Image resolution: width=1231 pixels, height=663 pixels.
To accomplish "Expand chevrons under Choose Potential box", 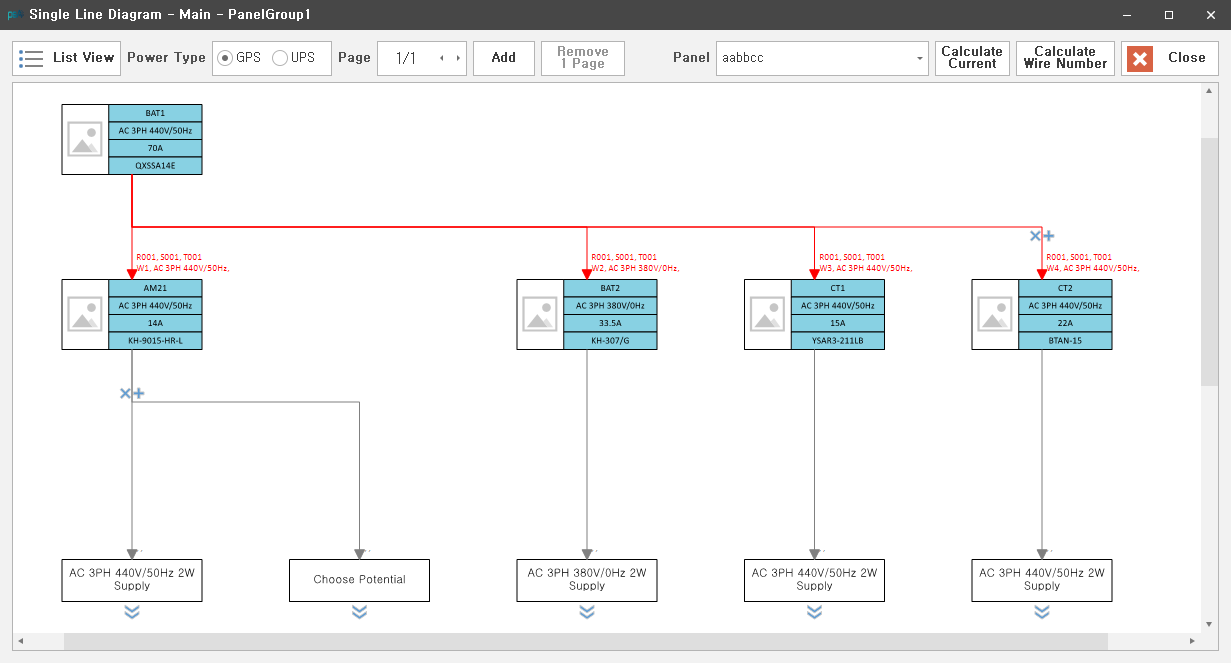I will point(359,612).
